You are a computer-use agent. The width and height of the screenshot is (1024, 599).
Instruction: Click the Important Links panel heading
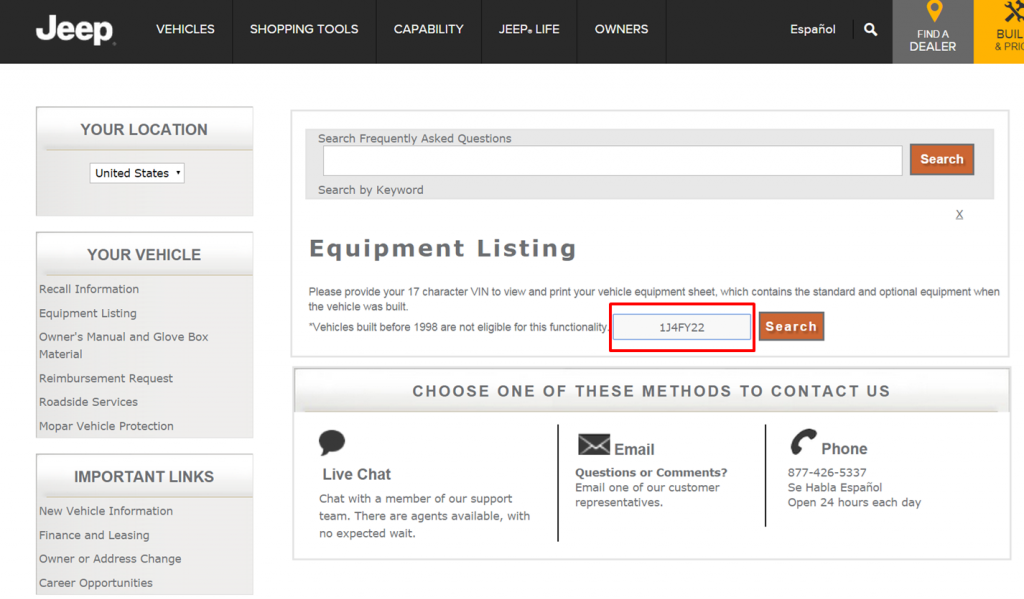(144, 477)
